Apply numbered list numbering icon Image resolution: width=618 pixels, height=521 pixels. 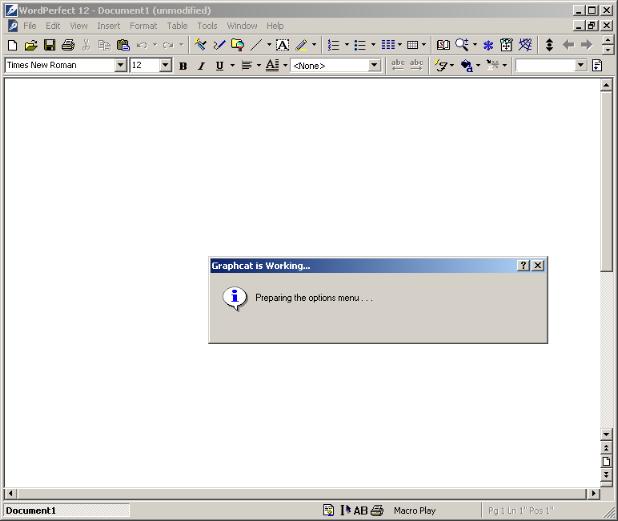tap(333, 45)
